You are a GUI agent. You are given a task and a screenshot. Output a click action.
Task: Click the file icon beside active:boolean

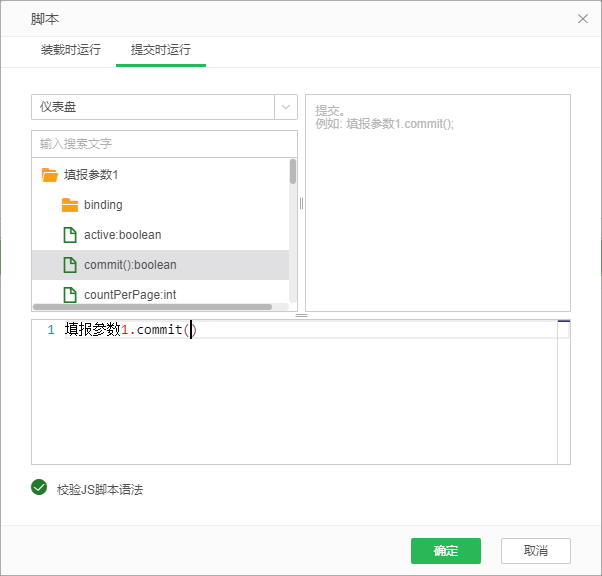(x=69, y=235)
